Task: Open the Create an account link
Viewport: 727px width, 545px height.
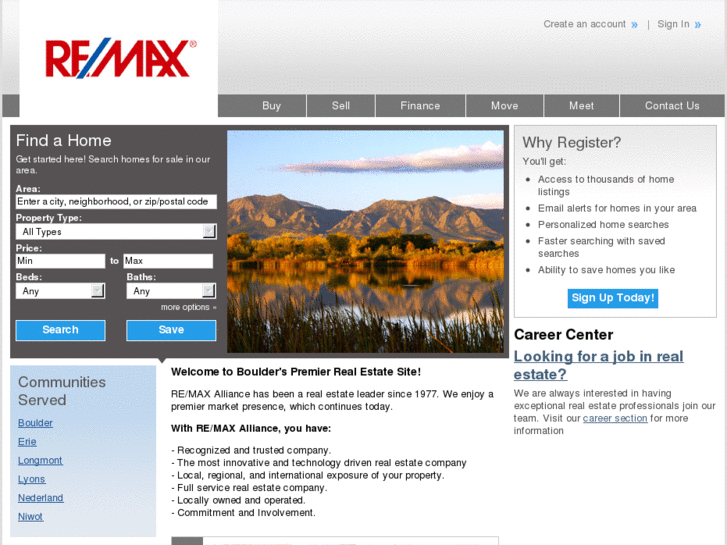Action: (x=584, y=24)
